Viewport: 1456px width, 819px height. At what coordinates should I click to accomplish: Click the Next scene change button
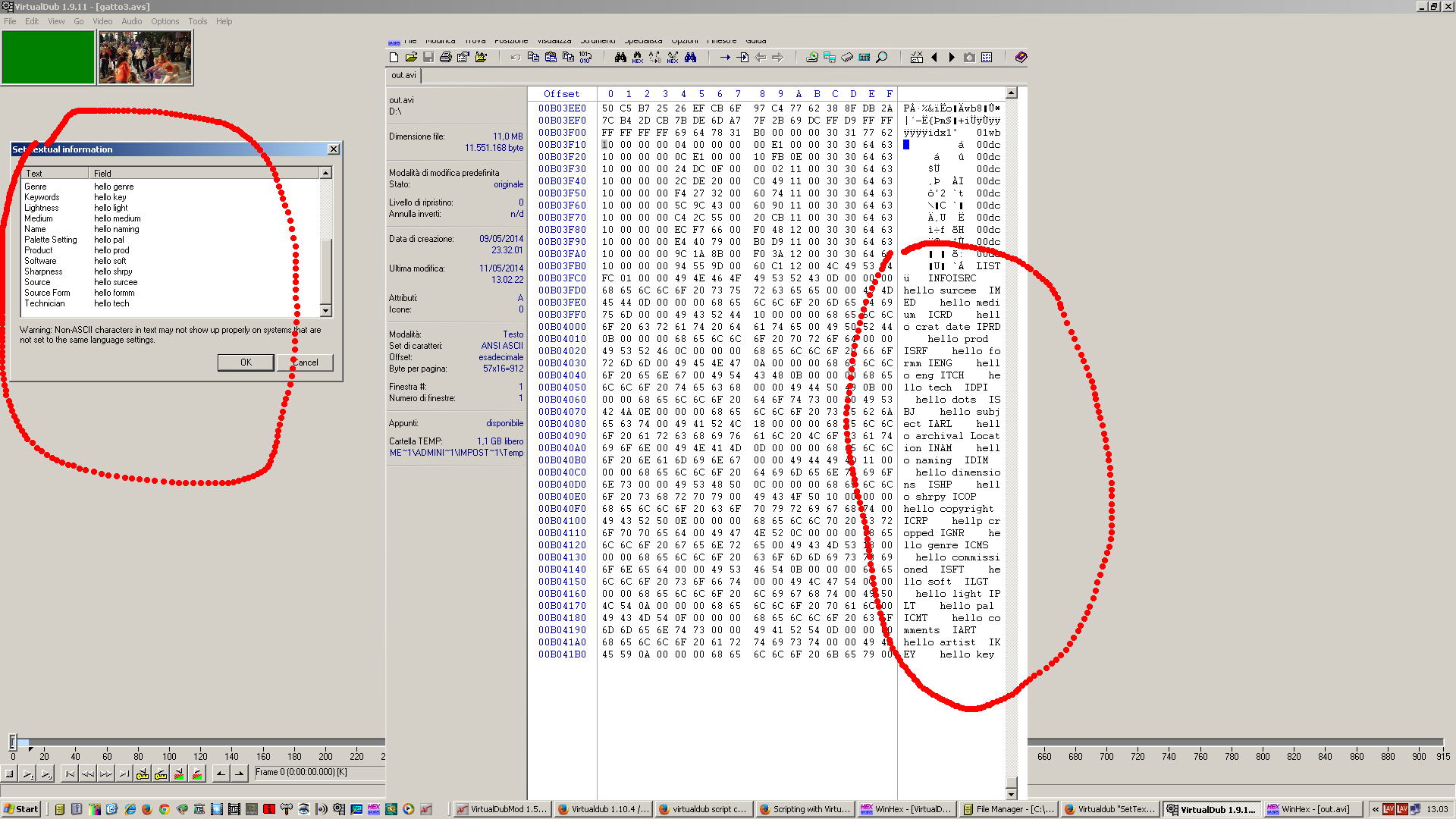(197, 774)
